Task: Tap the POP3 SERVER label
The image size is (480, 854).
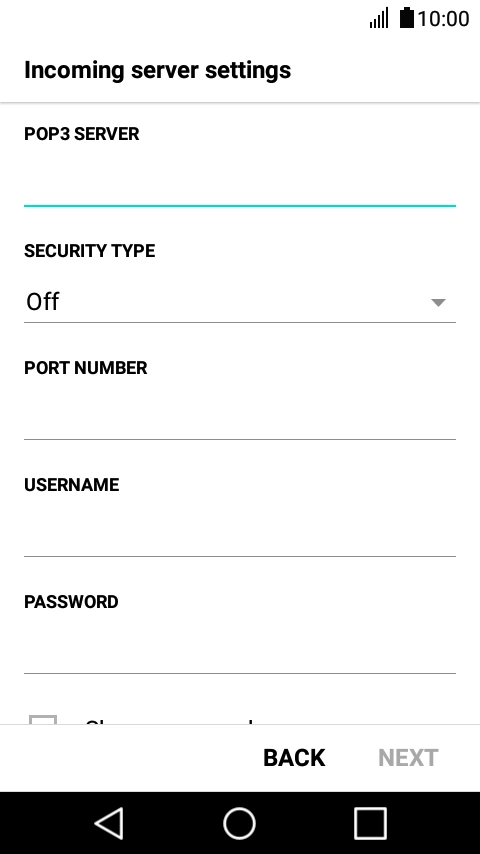Action: [x=82, y=134]
